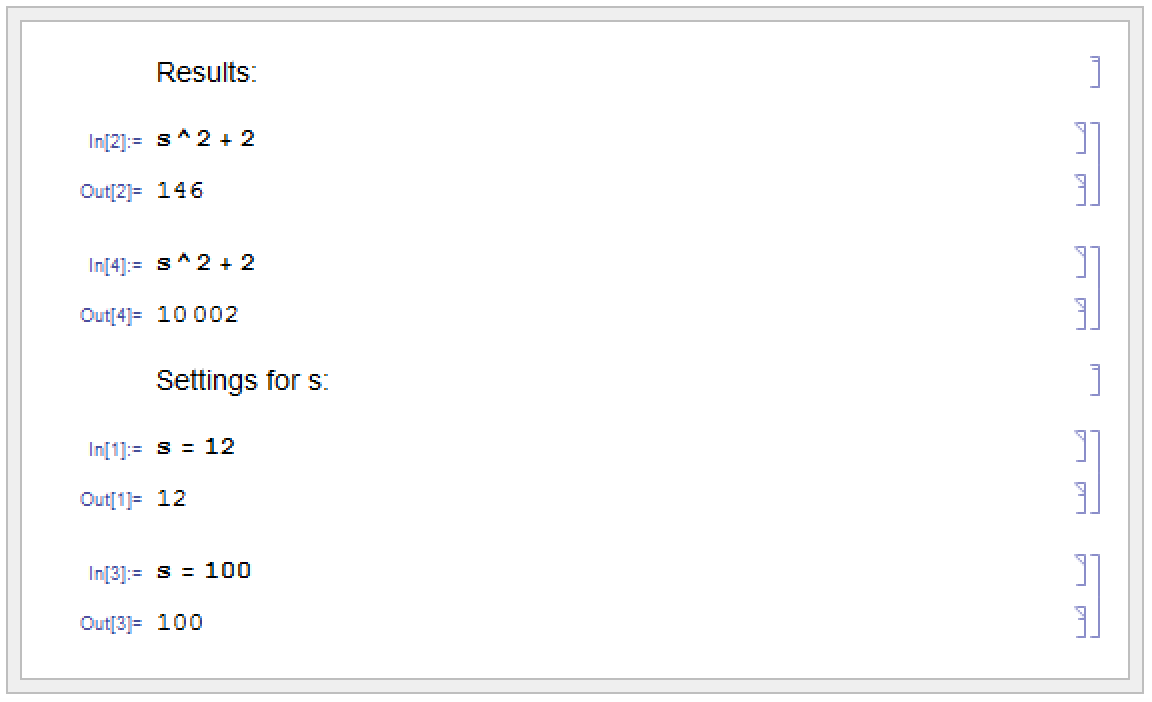Select the In[1] input cell bracket
The image size is (1152, 702).
pyautogui.click(x=1081, y=446)
